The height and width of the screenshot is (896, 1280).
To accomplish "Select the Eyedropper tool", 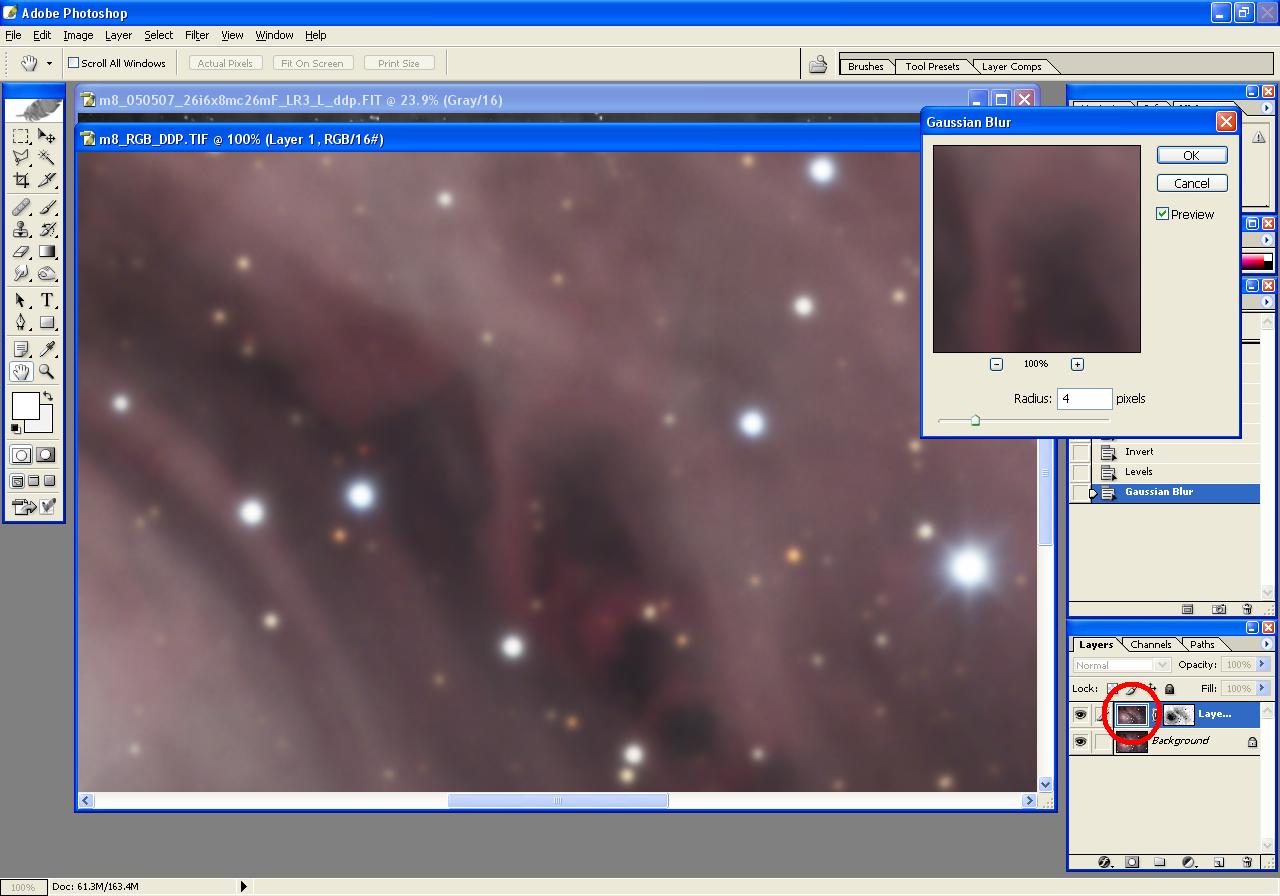I will (x=47, y=348).
